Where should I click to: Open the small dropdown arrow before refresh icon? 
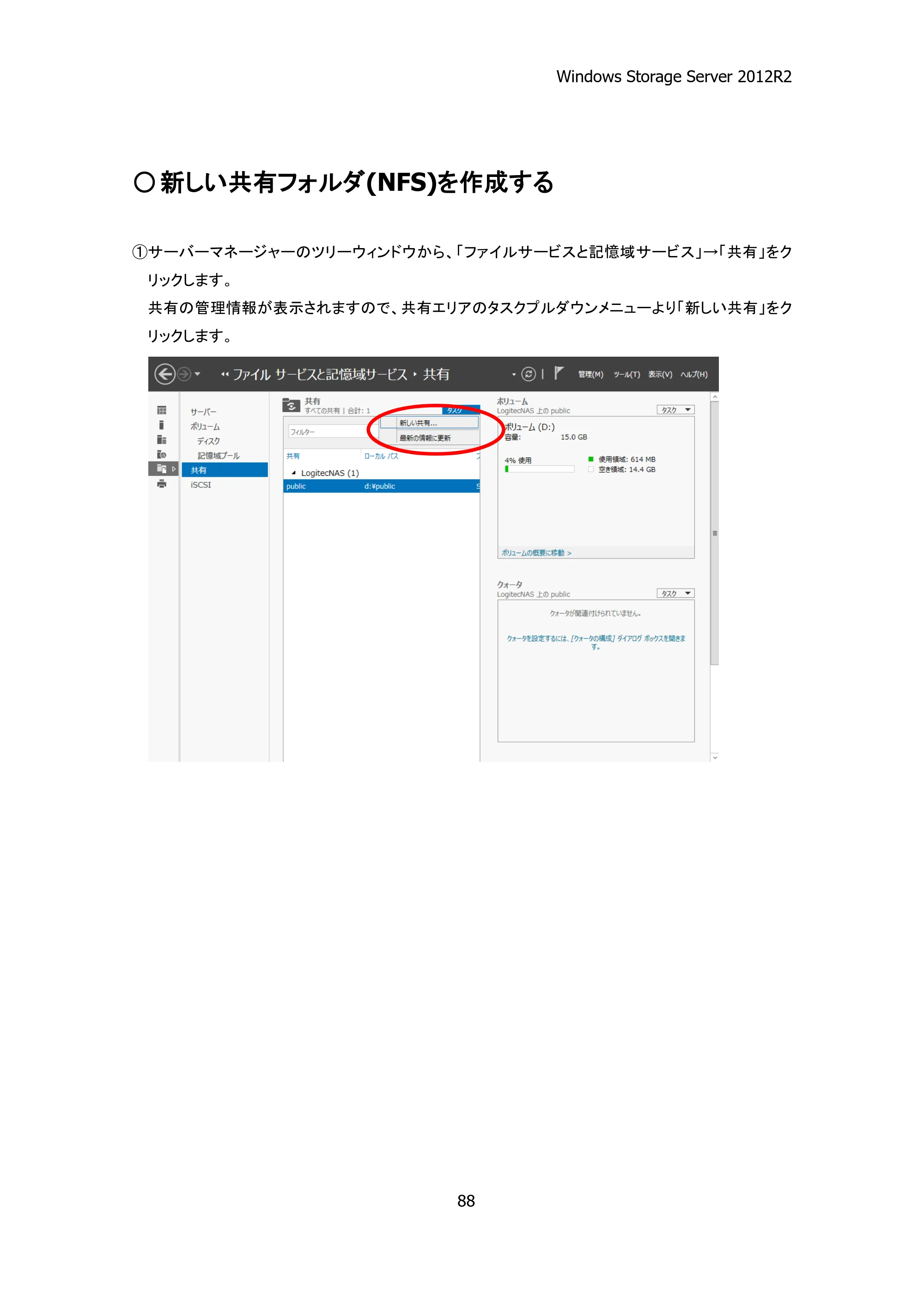tap(514, 375)
